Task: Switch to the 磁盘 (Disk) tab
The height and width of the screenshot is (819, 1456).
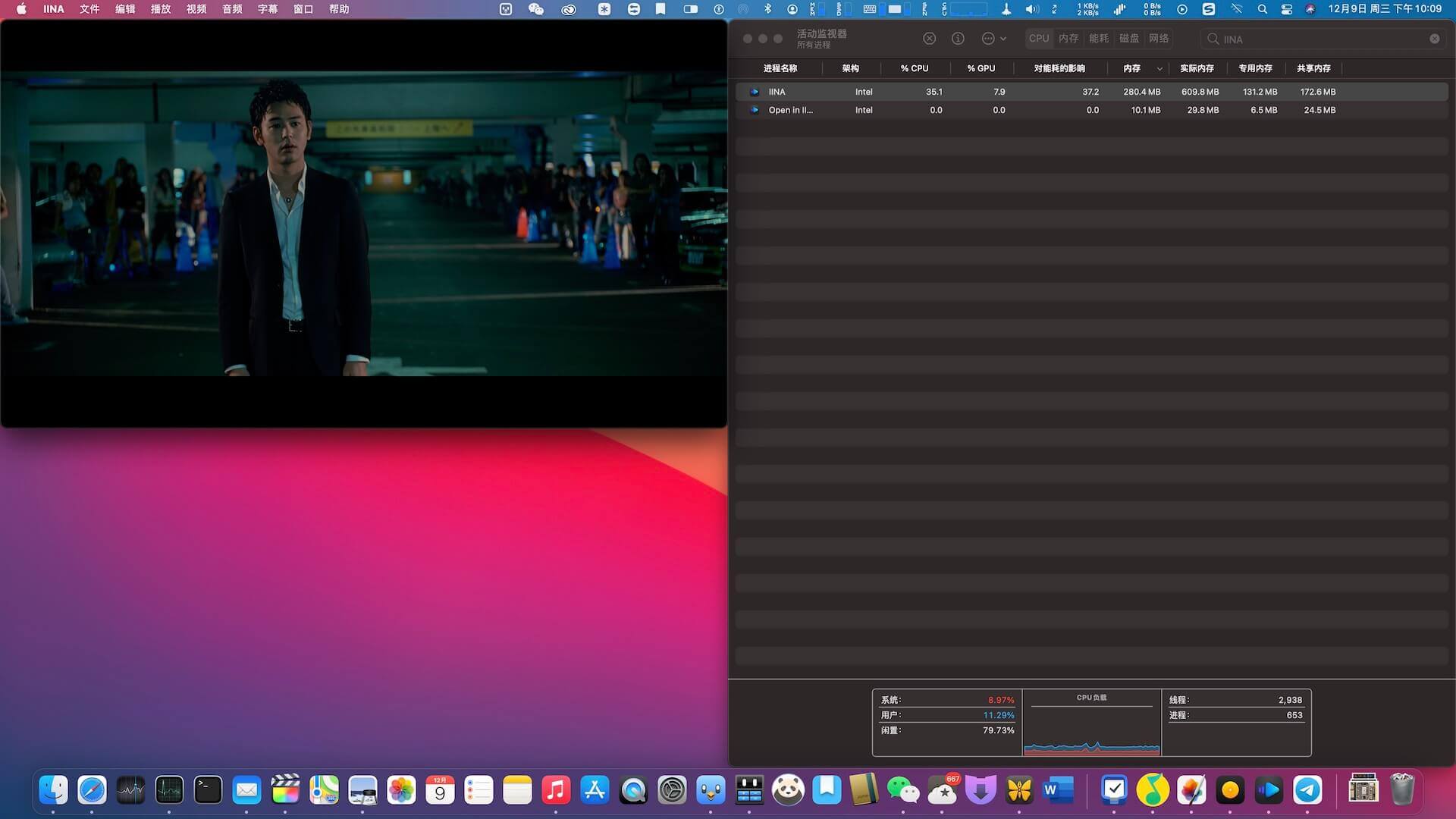Action: 1129,39
